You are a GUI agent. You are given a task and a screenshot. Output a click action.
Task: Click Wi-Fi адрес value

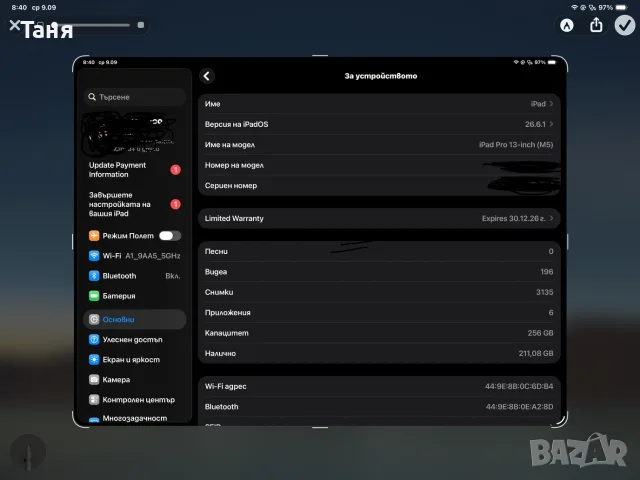(519, 386)
